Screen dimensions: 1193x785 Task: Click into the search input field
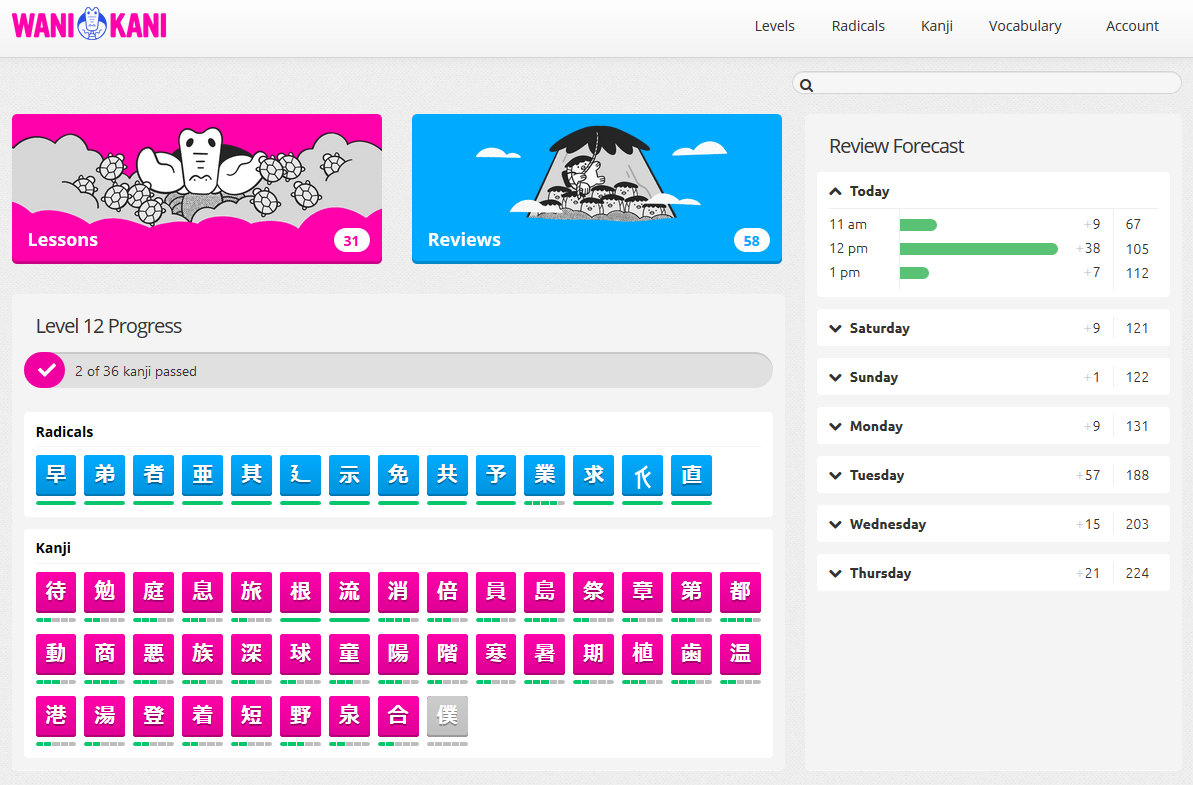(995, 84)
